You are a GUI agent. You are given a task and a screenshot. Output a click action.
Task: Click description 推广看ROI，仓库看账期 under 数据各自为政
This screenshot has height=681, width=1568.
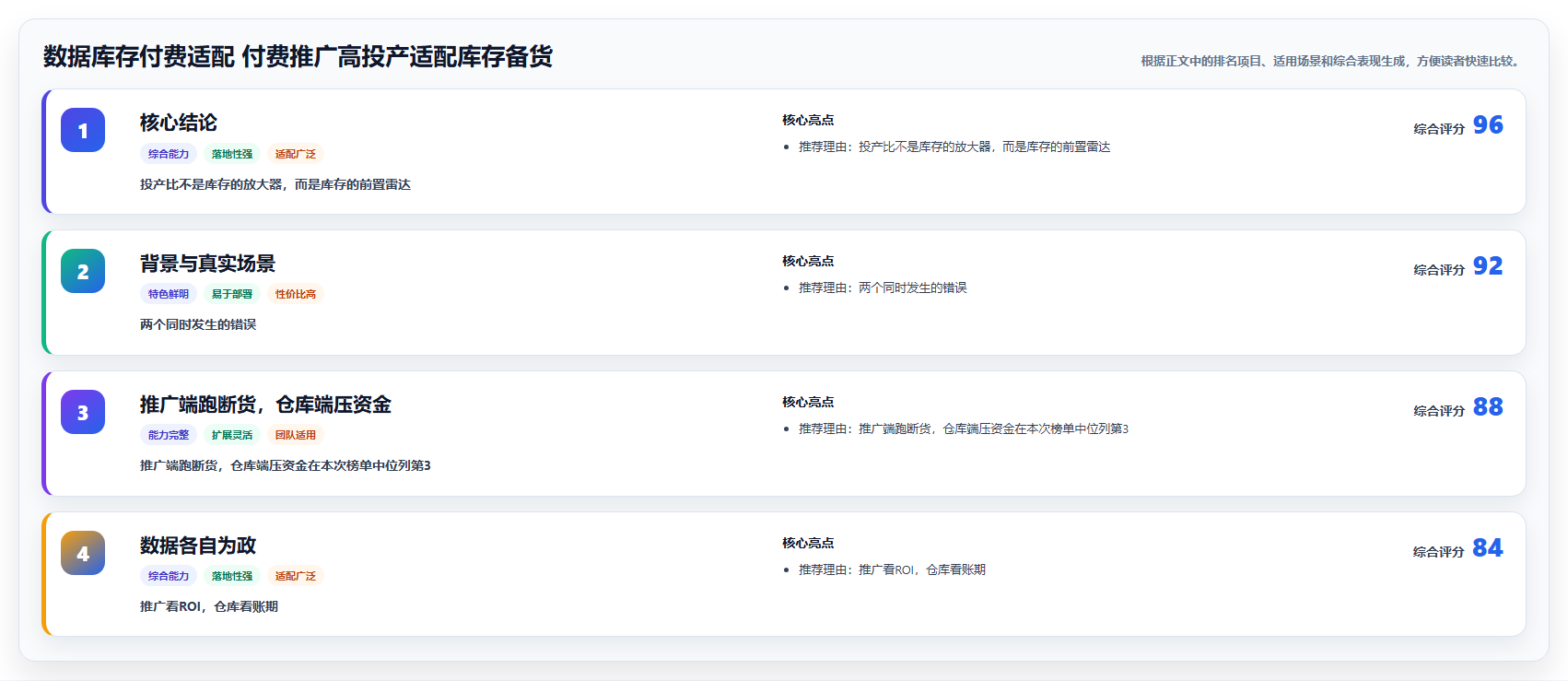[209, 606]
